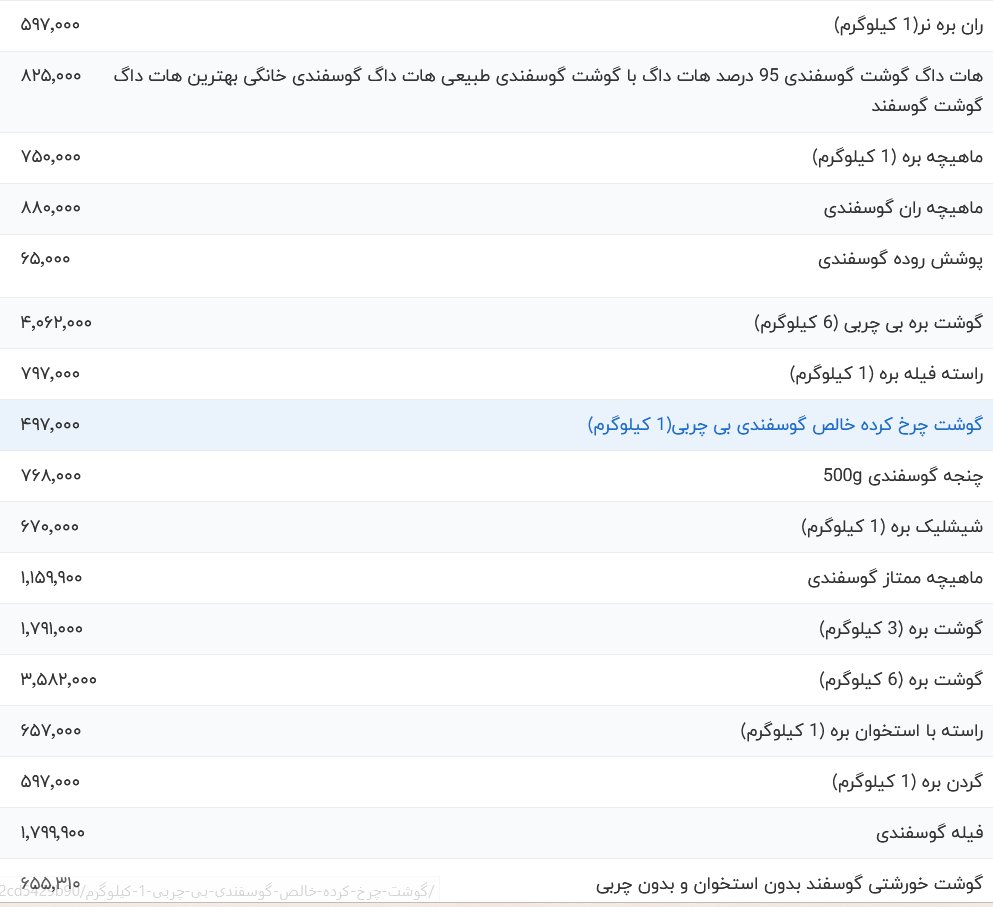Screen dimensions: 993x907
Task: Open گوشت خورشتی گوسفند بدون استخوان link
Action: [789, 884]
